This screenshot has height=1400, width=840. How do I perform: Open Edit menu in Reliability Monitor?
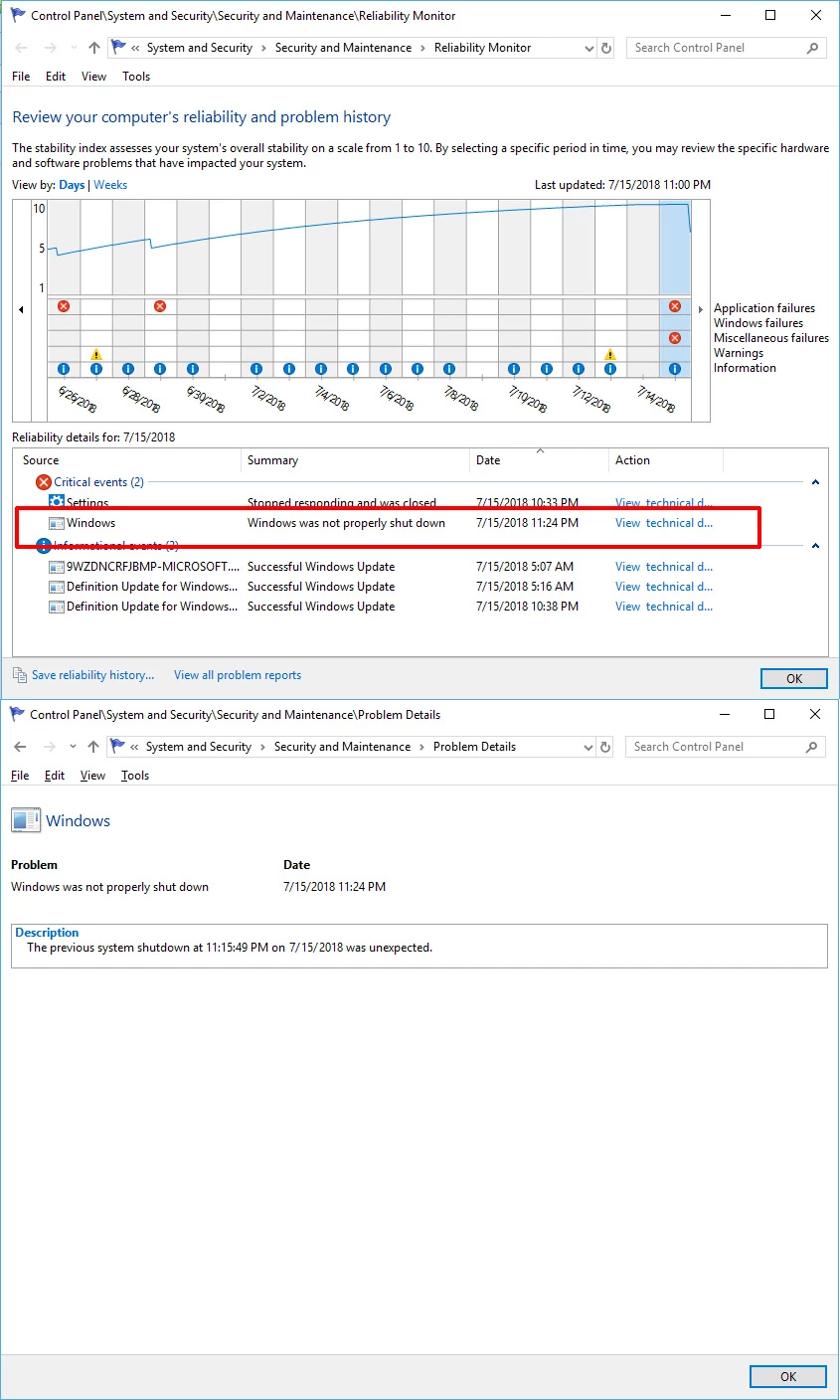56,77
